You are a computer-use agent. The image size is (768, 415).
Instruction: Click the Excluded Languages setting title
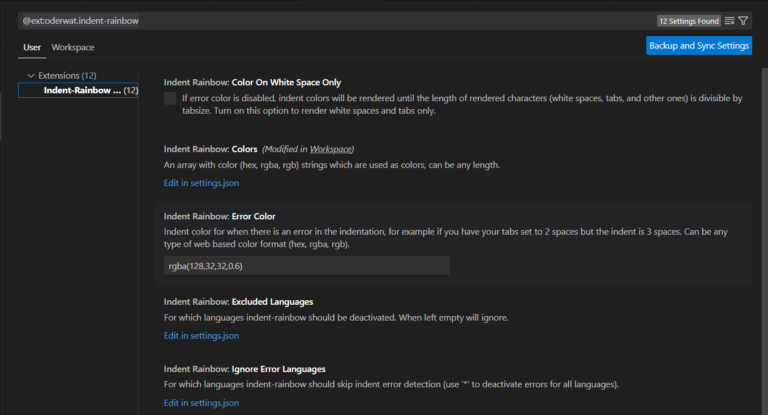click(x=240, y=301)
